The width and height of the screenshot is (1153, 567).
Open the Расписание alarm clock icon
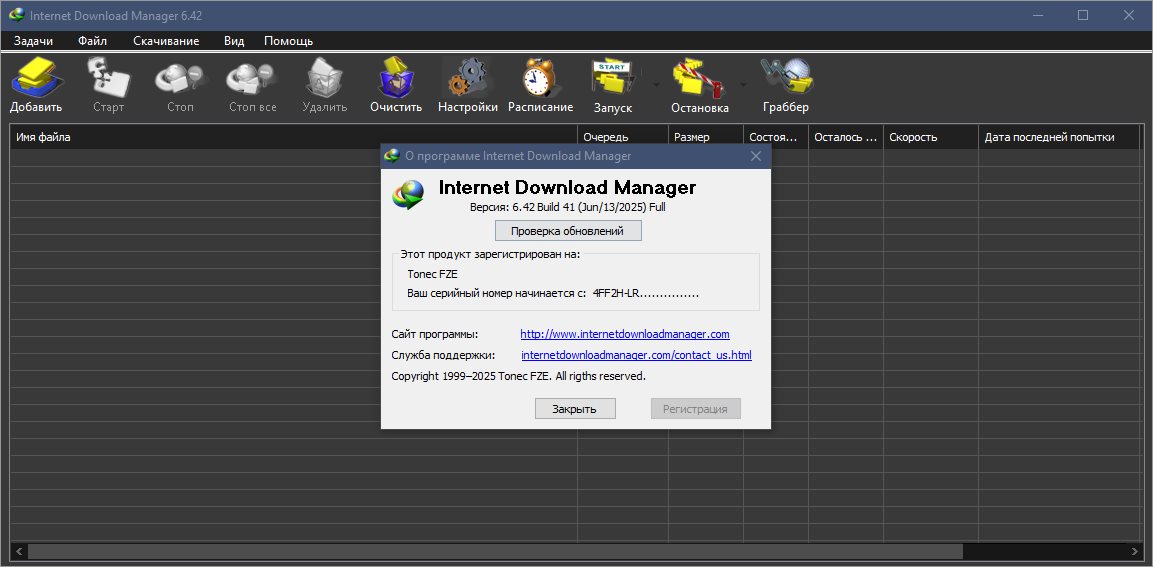pyautogui.click(x=540, y=77)
